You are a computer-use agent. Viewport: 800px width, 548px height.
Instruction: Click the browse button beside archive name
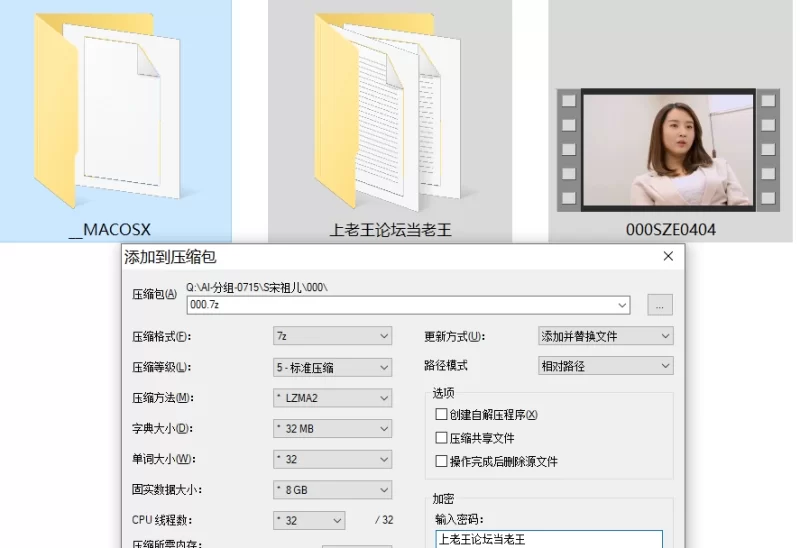(x=660, y=305)
